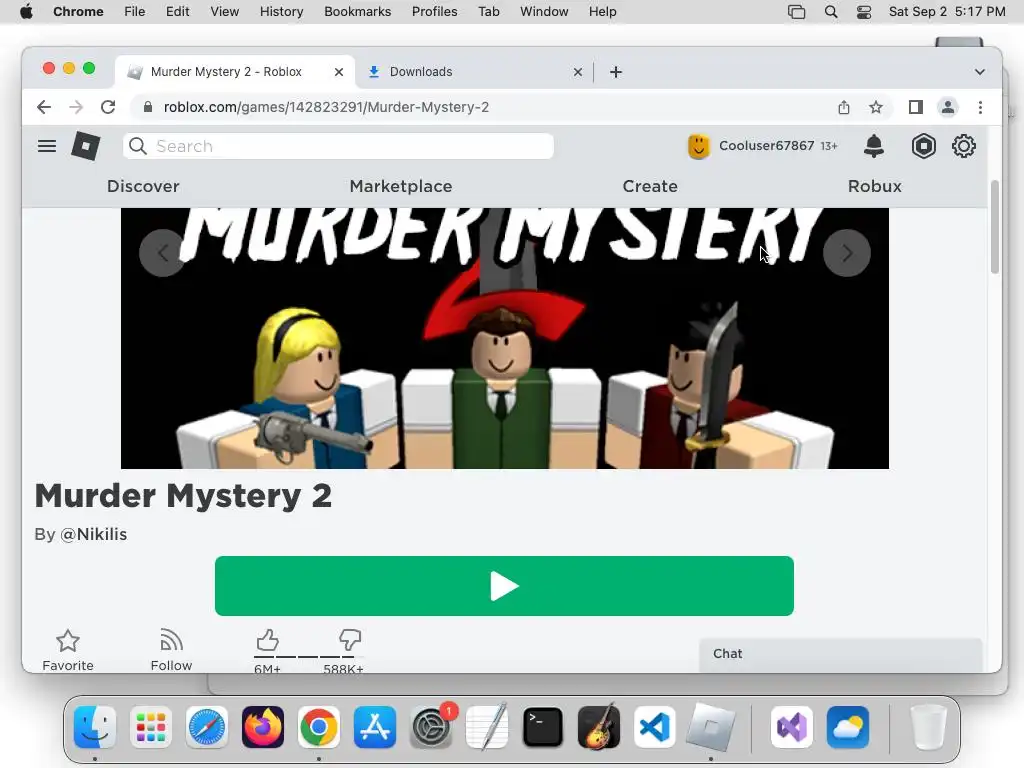The height and width of the screenshot is (768, 1024).
Task: Go back in Chrome history
Action: pos(44,107)
